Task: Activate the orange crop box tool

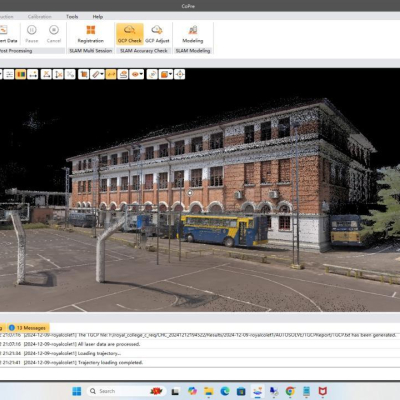Action: click(x=84, y=74)
